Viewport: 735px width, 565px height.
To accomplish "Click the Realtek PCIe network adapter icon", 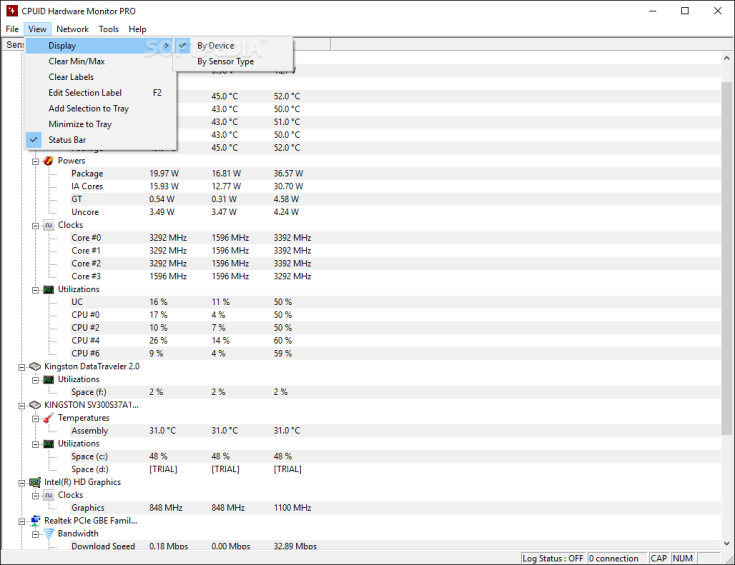I will 35,521.
